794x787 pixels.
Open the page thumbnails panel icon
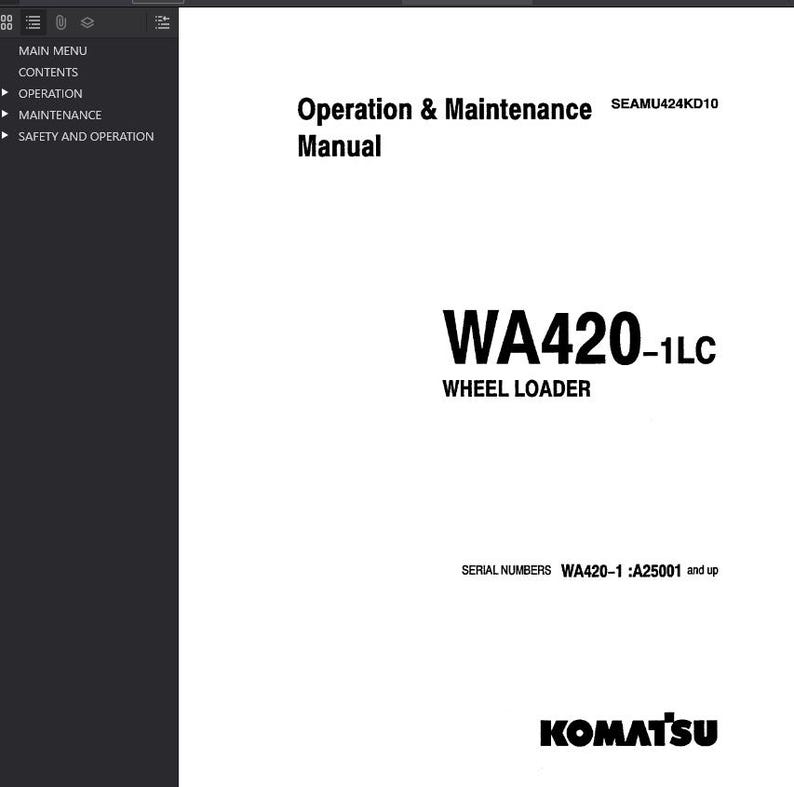[x=6, y=22]
